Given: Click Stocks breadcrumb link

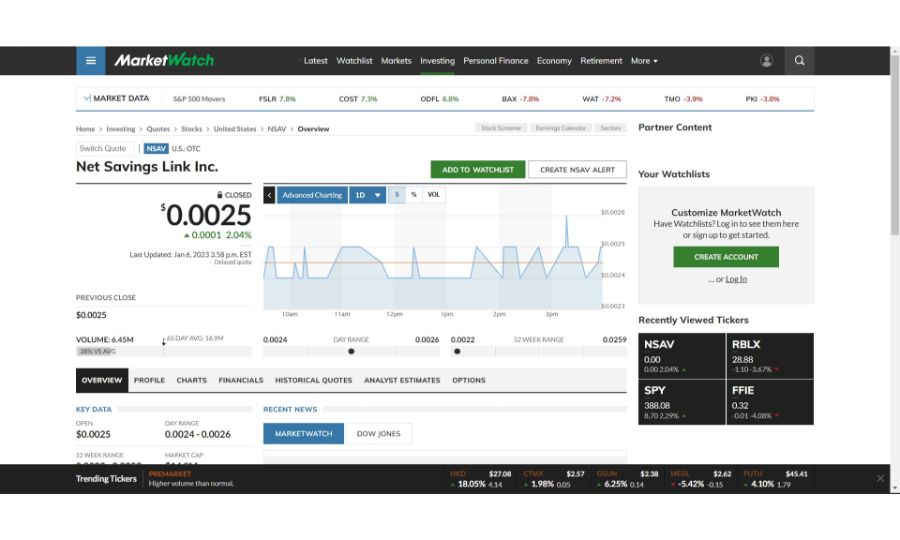Looking at the screenshot, I should click(x=192, y=129).
